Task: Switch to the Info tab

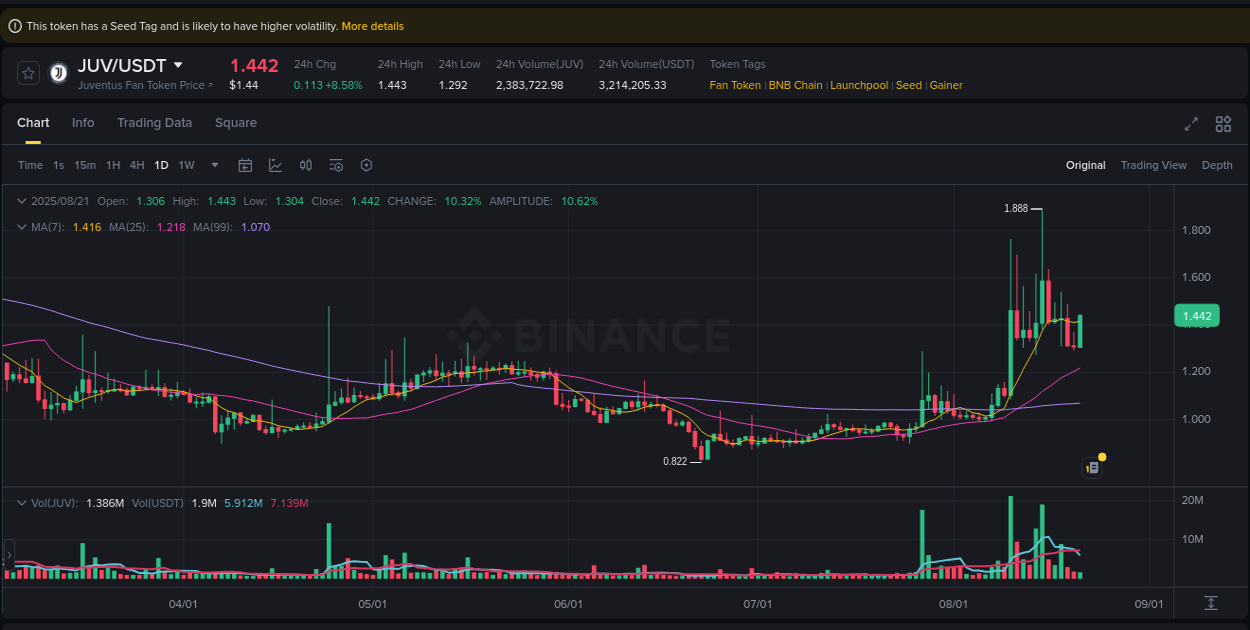Action: pyautogui.click(x=83, y=122)
